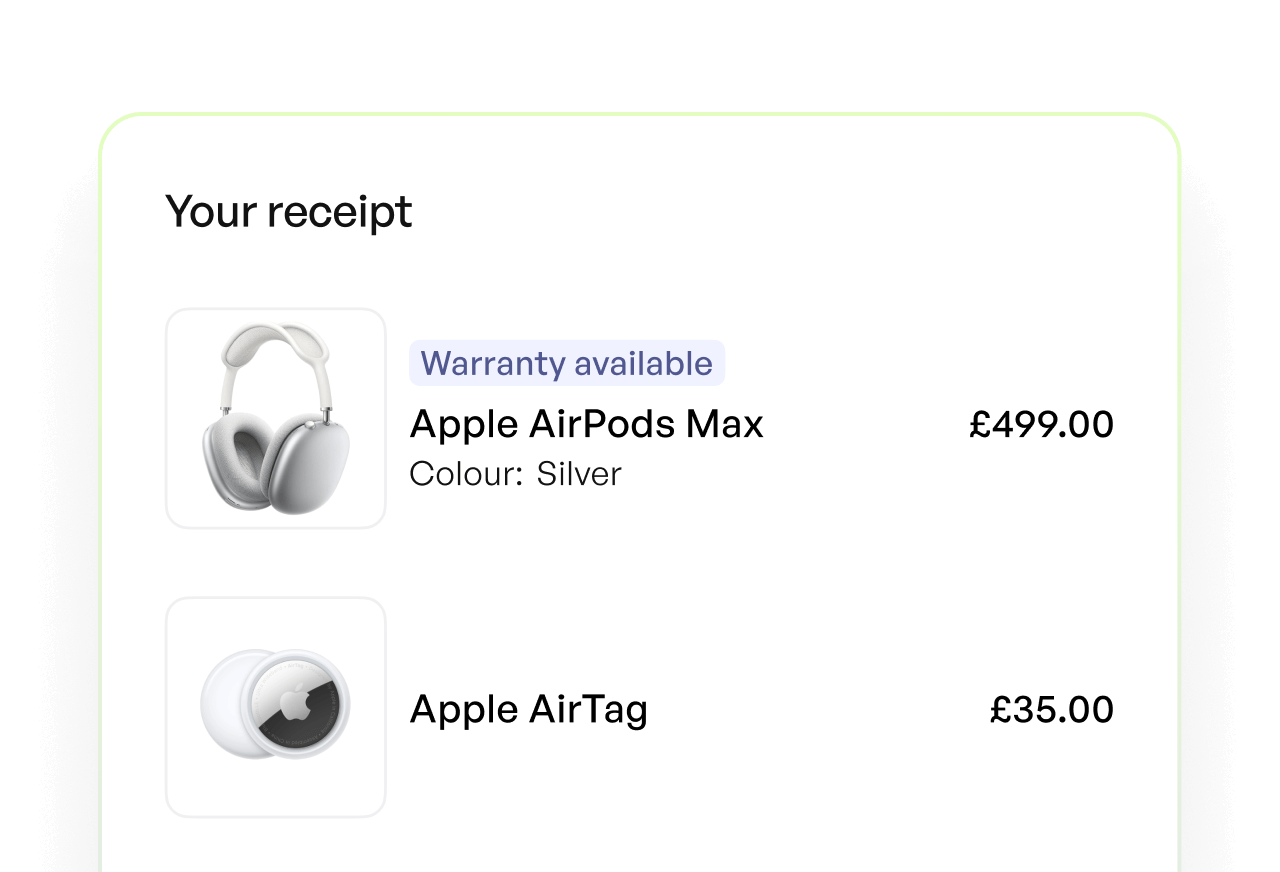This screenshot has width=1280, height=872.
Task: Click the Colour: Silver detail text
Action: pyautogui.click(x=515, y=473)
